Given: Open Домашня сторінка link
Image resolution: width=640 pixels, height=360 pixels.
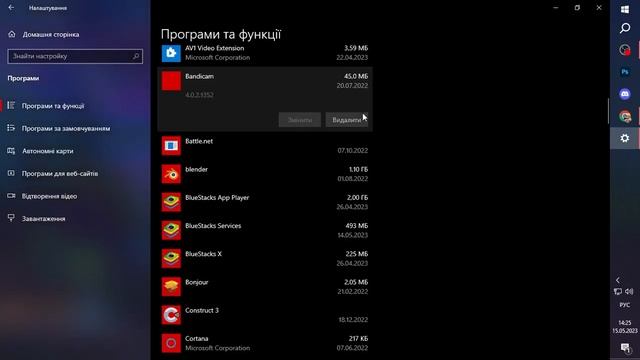Looking at the screenshot, I should [51, 34].
